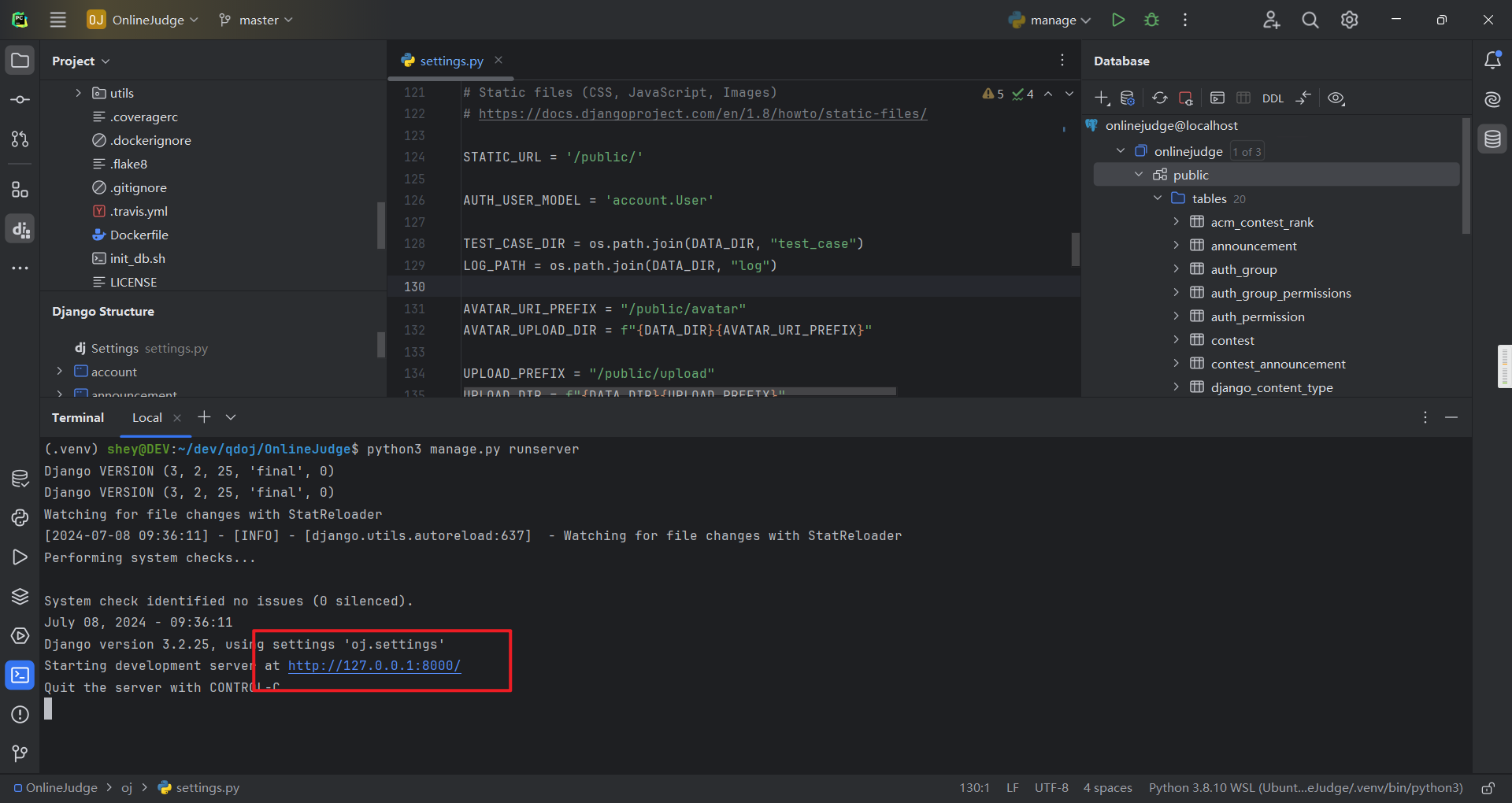This screenshot has height=803, width=1512.
Task: Open the Python Console tool window
Action: pyautogui.click(x=20, y=517)
